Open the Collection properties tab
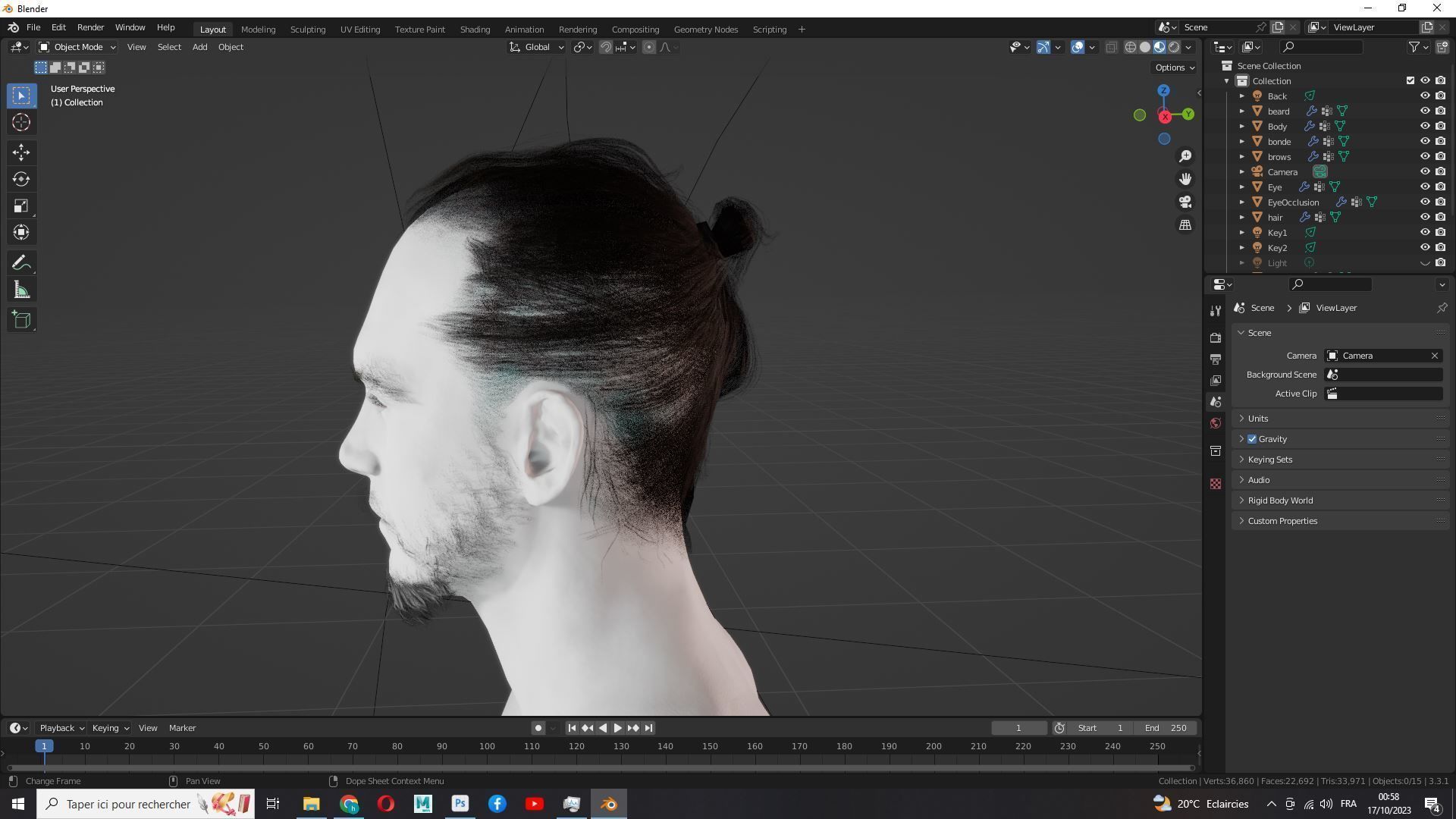This screenshot has height=819, width=1456. pos(1216,450)
